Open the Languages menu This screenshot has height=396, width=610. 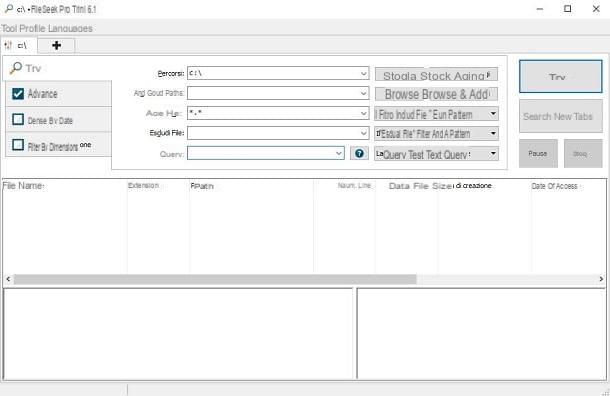point(70,28)
